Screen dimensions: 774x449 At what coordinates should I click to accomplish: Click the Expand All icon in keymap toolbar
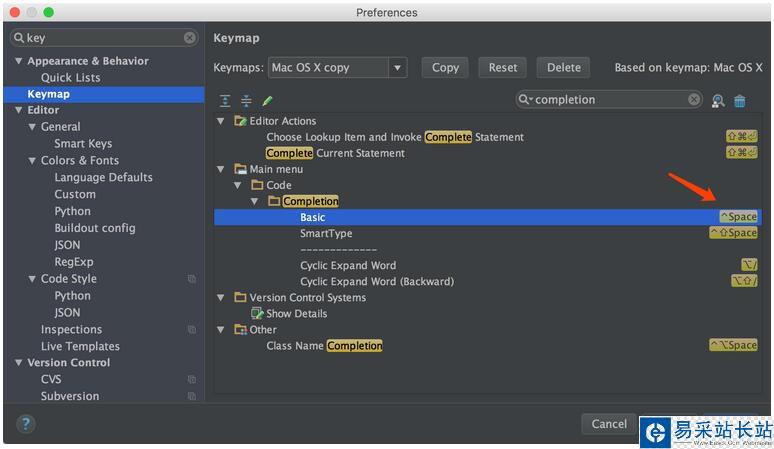[225, 101]
